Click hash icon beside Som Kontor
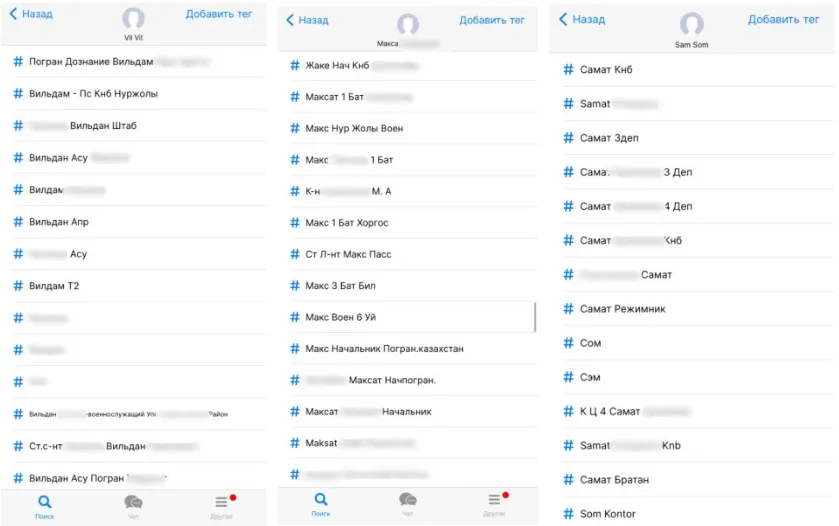Image resolution: width=839 pixels, height=526 pixels. tap(569, 514)
